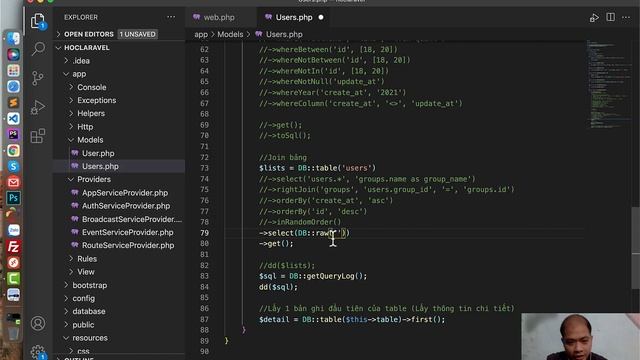Screen dimensions: 640x360
Task: Click line number 73 in gutter
Action: 204,168
